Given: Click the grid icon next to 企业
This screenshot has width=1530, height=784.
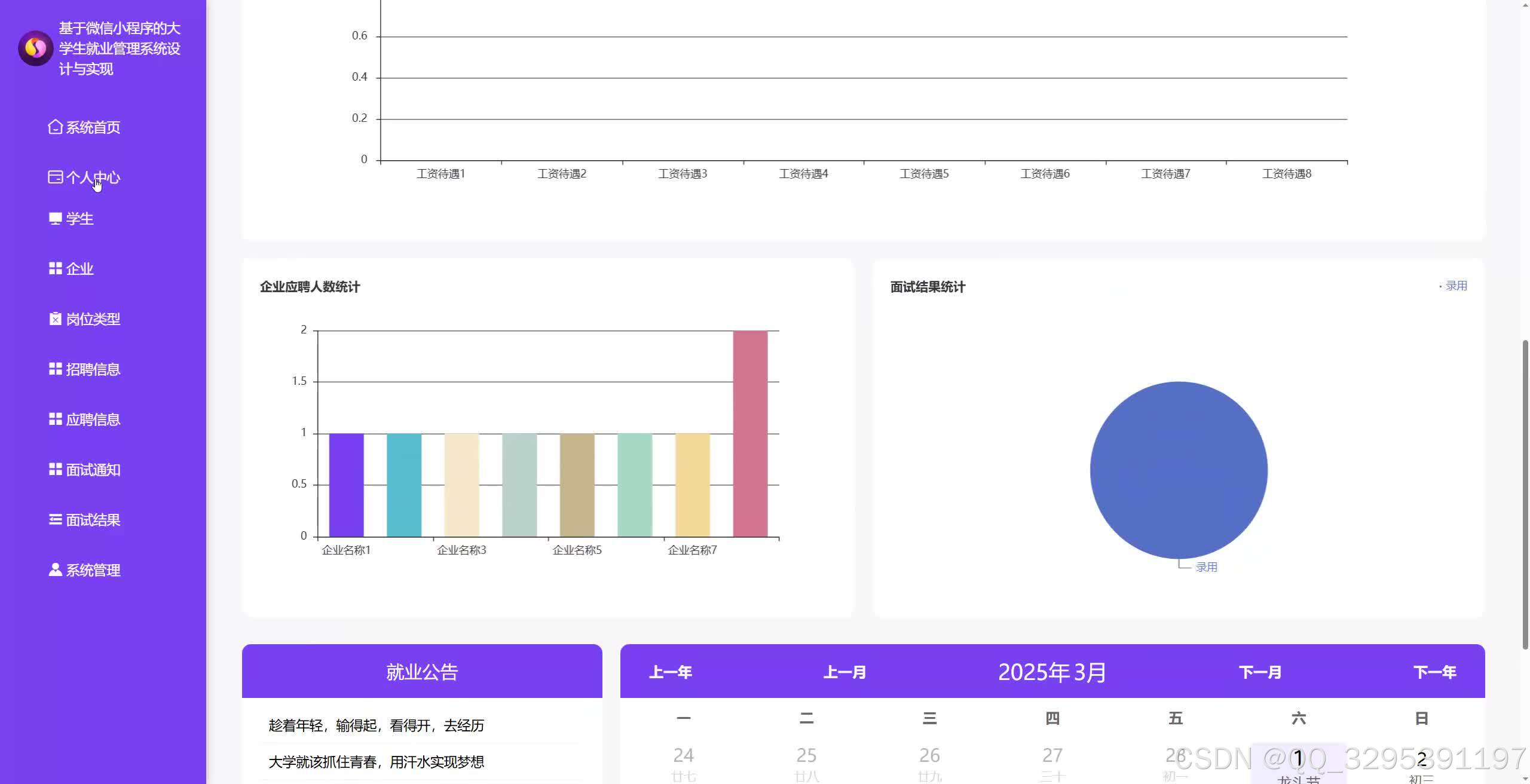Looking at the screenshot, I should click(x=55, y=269).
